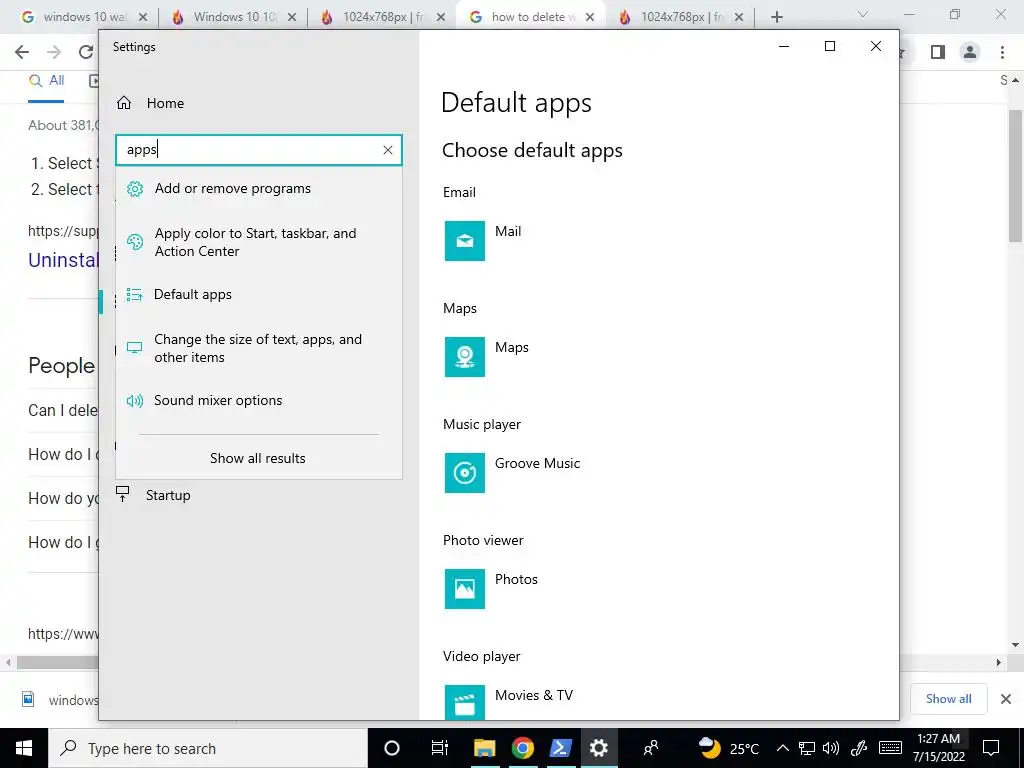Open a new Chrome tab with plus button
The image size is (1024, 768).
tap(776, 17)
